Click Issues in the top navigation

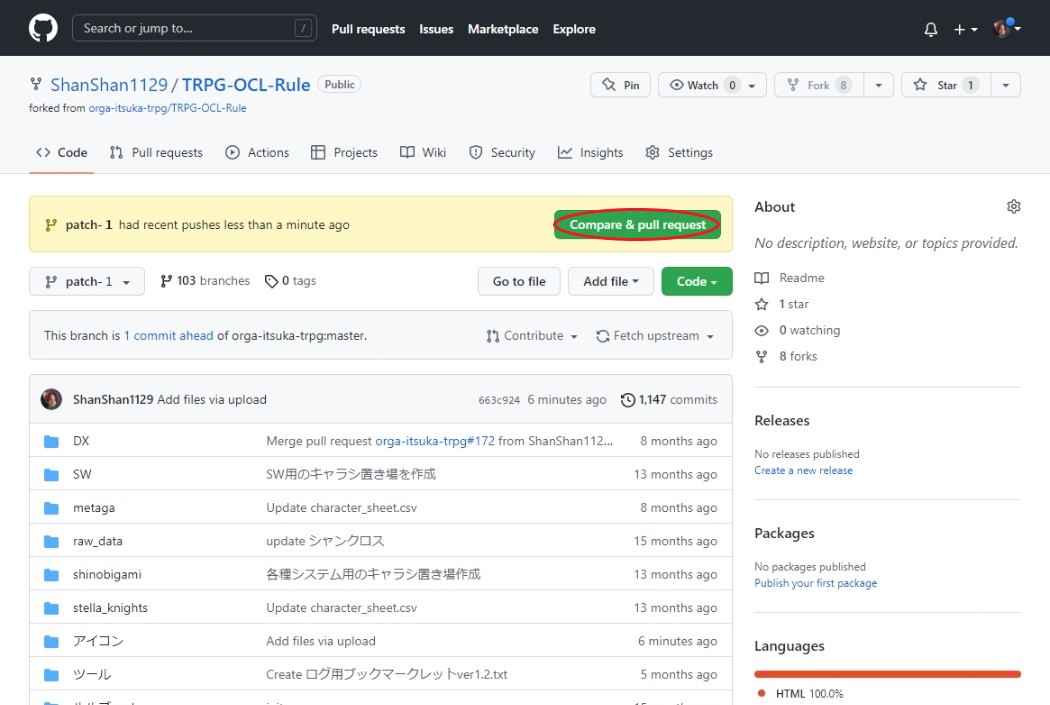tap(436, 29)
